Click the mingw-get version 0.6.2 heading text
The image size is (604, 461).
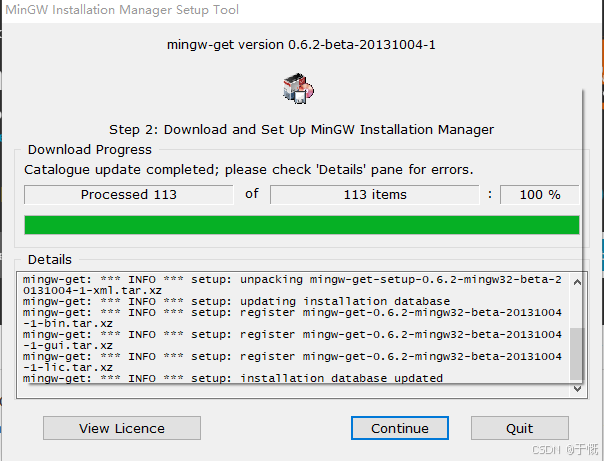(x=302, y=45)
